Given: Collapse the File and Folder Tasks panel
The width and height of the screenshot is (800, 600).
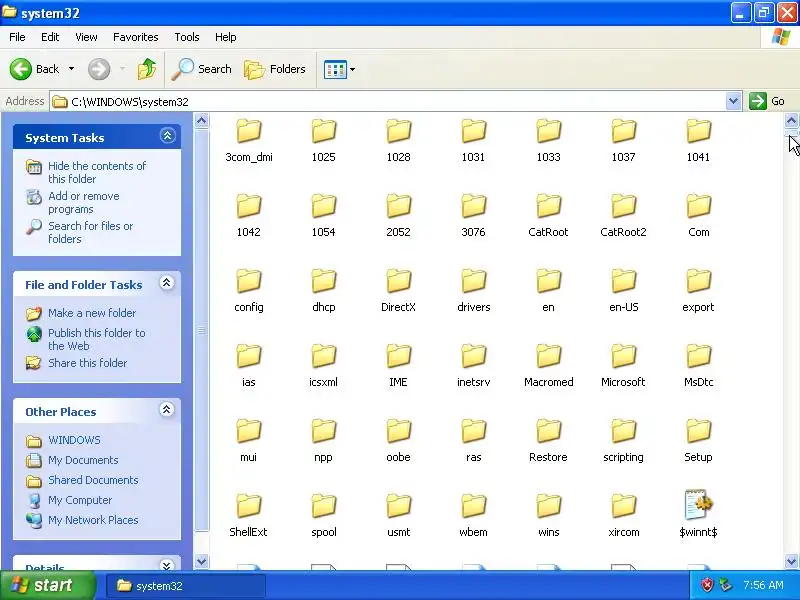Looking at the screenshot, I should (x=167, y=283).
